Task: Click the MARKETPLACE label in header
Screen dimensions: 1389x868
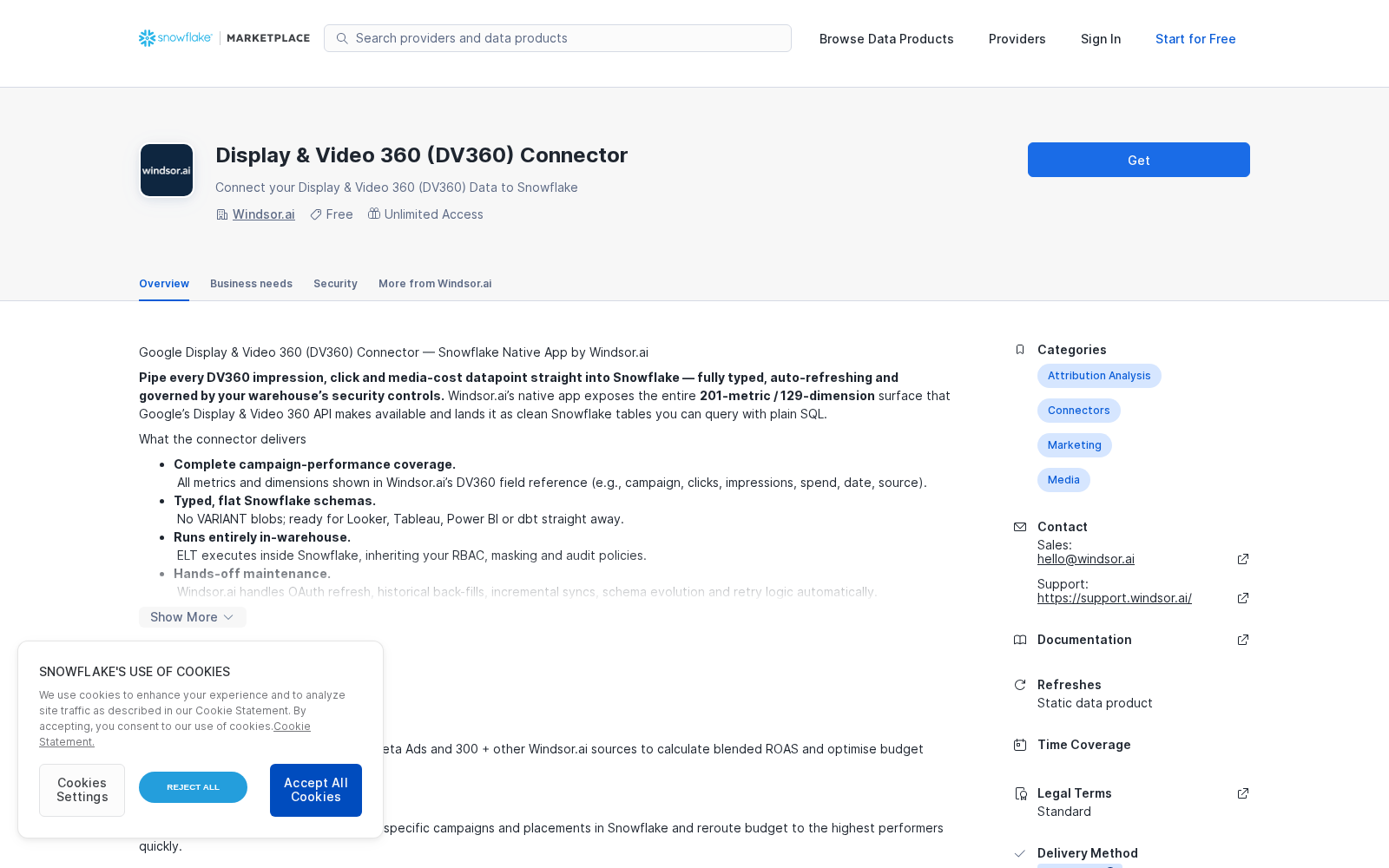Action: [x=268, y=38]
